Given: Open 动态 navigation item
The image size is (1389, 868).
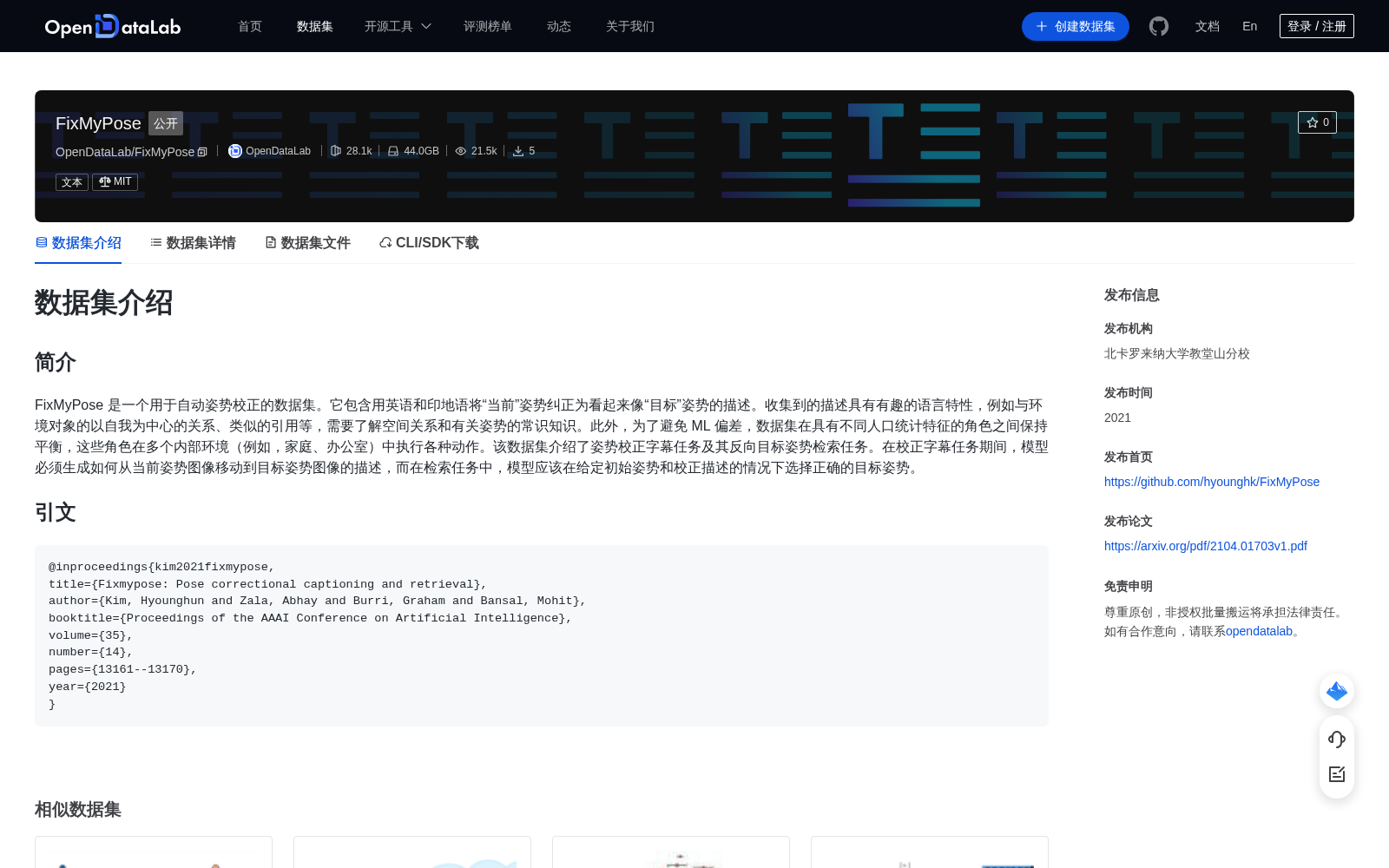Looking at the screenshot, I should point(559,26).
